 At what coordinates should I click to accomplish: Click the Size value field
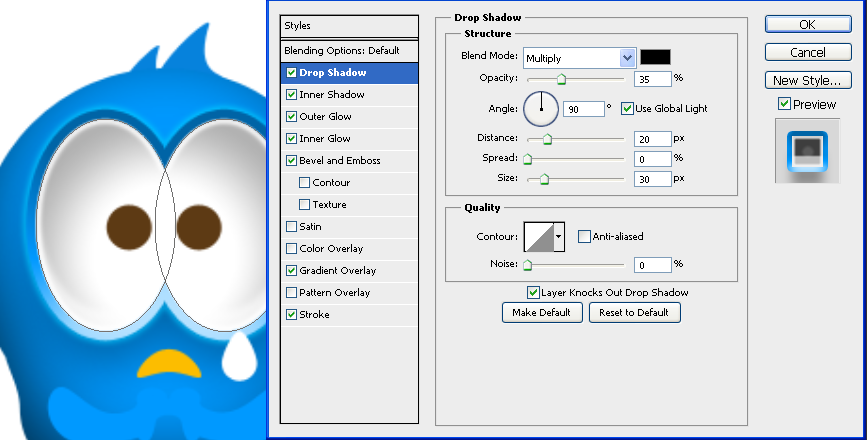pyautogui.click(x=652, y=179)
